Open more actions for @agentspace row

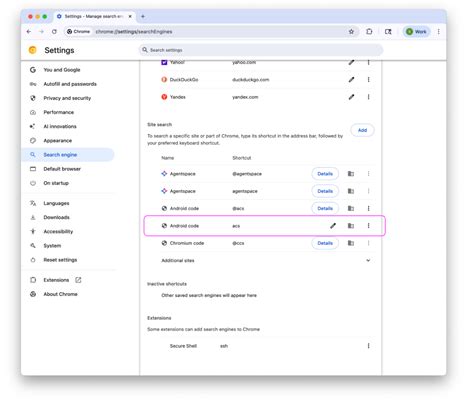(x=368, y=174)
